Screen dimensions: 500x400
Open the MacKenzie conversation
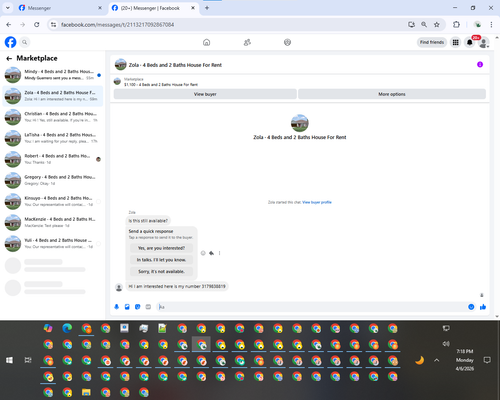pos(53,222)
